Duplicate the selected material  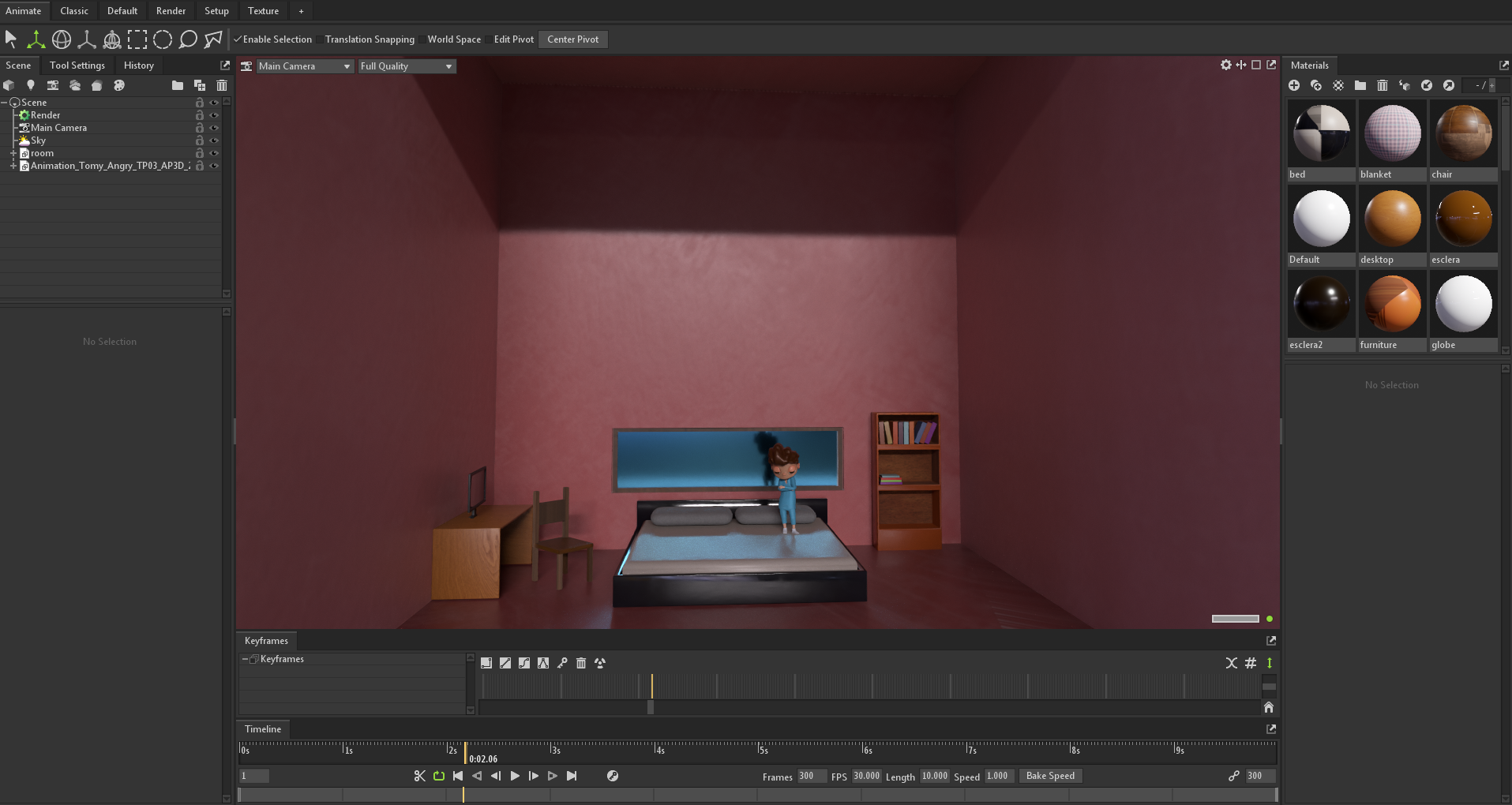click(x=1316, y=85)
